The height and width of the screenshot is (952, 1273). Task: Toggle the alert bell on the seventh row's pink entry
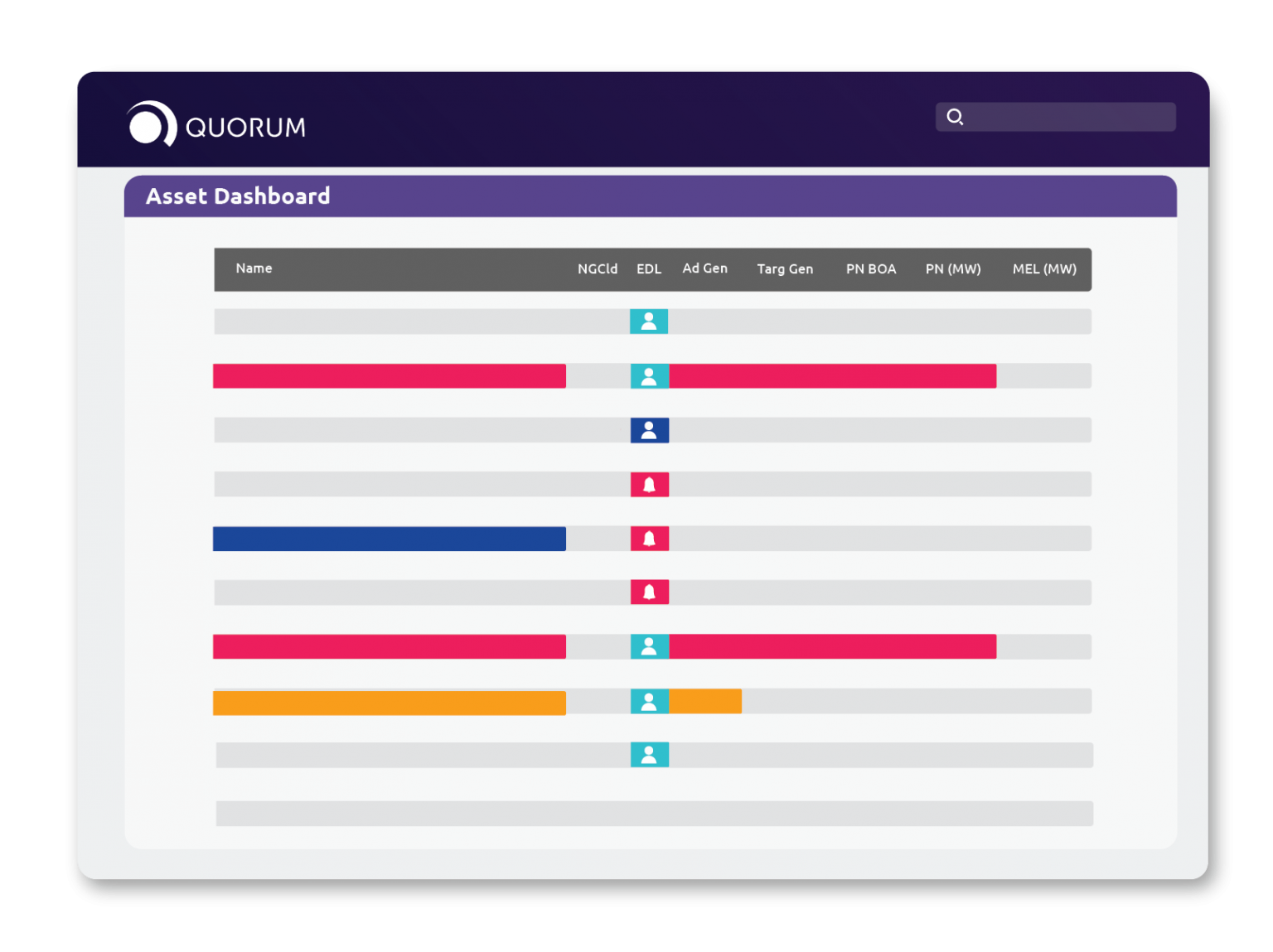click(x=650, y=646)
